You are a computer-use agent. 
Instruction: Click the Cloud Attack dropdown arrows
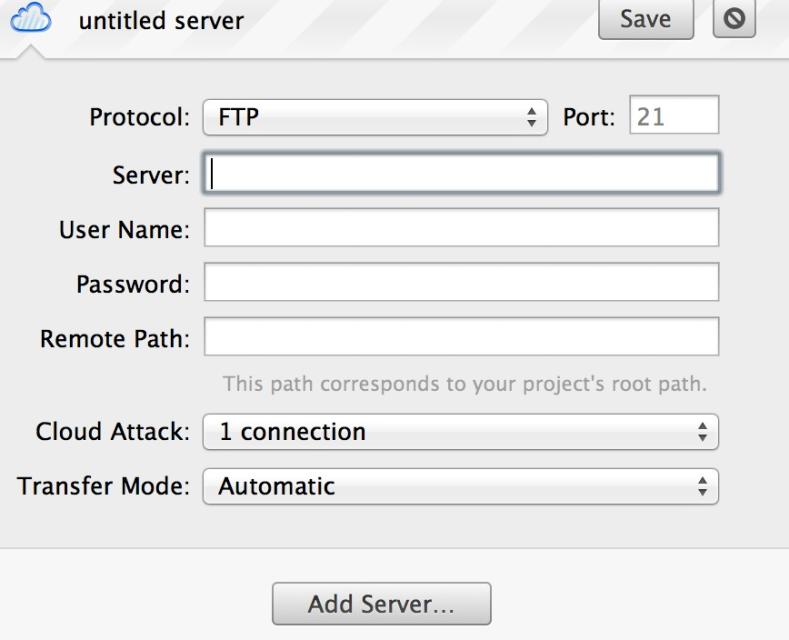pyautogui.click(x=702, y=432)
